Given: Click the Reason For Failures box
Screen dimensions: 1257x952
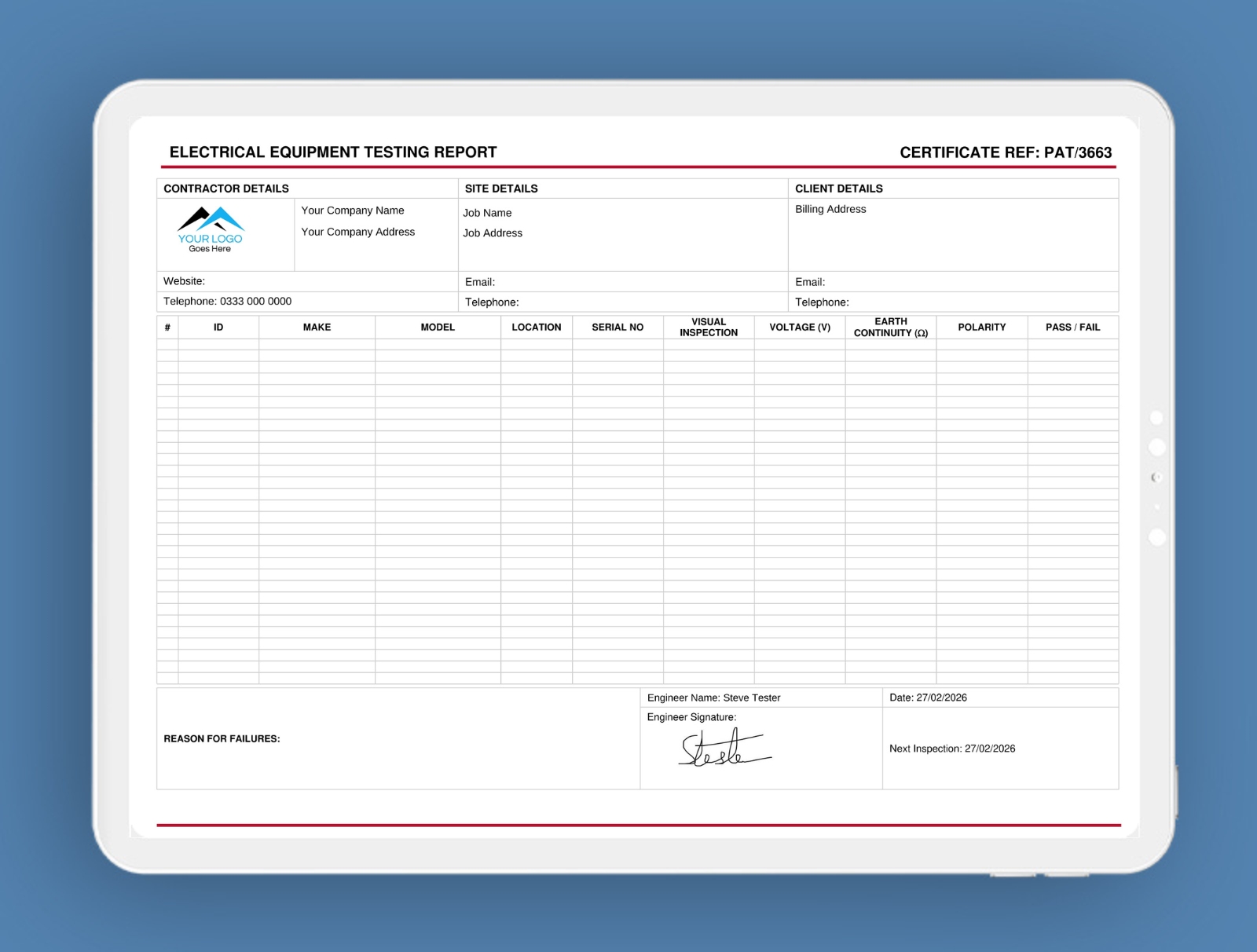Looking at the screenshot, I should click(x=398, y=739).
